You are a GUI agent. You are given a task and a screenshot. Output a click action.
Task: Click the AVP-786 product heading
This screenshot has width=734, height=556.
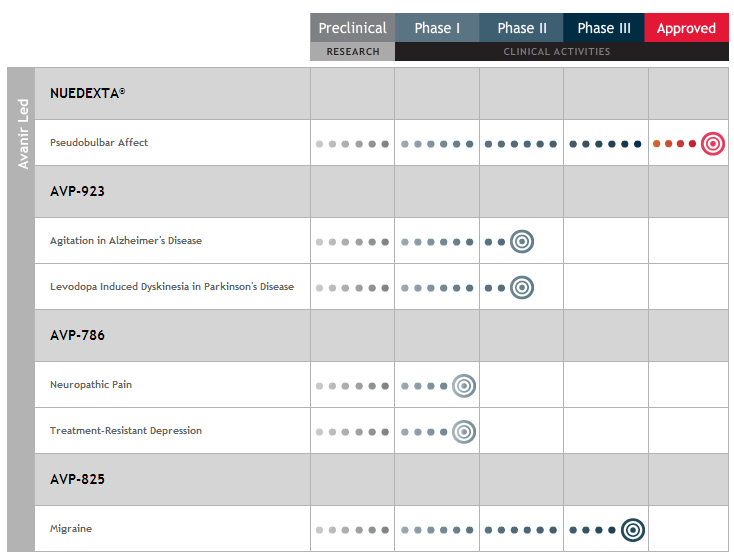(77, 335)
